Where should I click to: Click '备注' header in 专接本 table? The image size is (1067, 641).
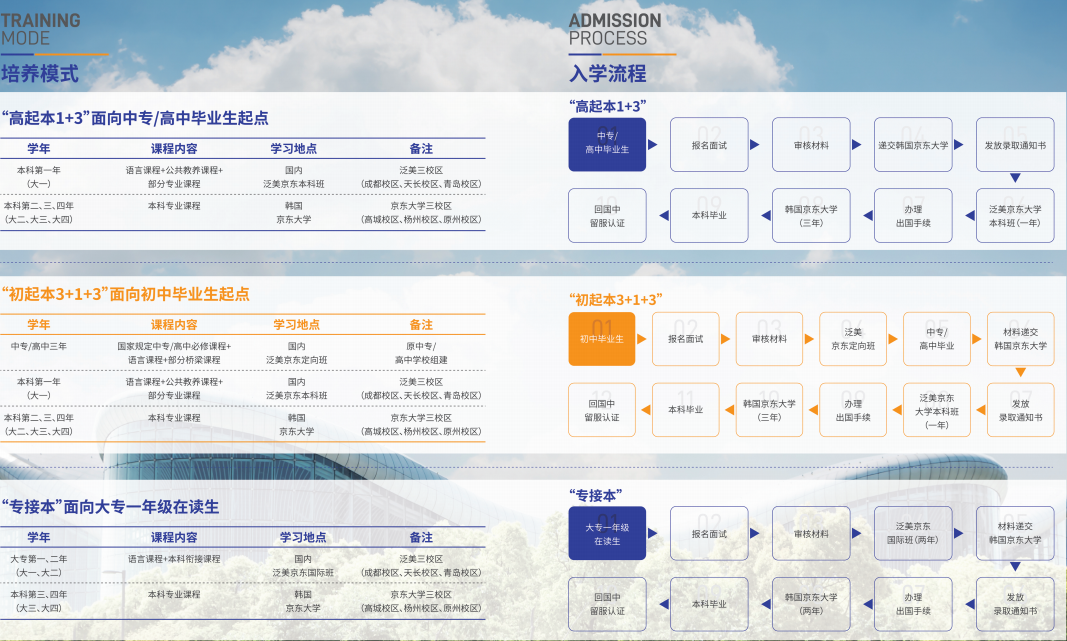[x=421, y=537]
